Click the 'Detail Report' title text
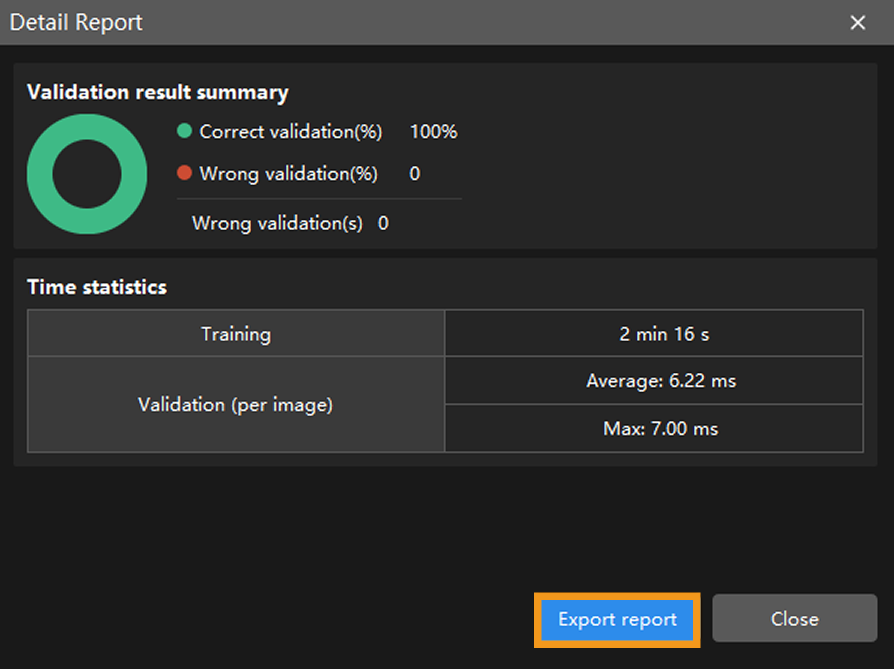Image resolution: width=894 pixels, height=669 pixels. point(76,23)
